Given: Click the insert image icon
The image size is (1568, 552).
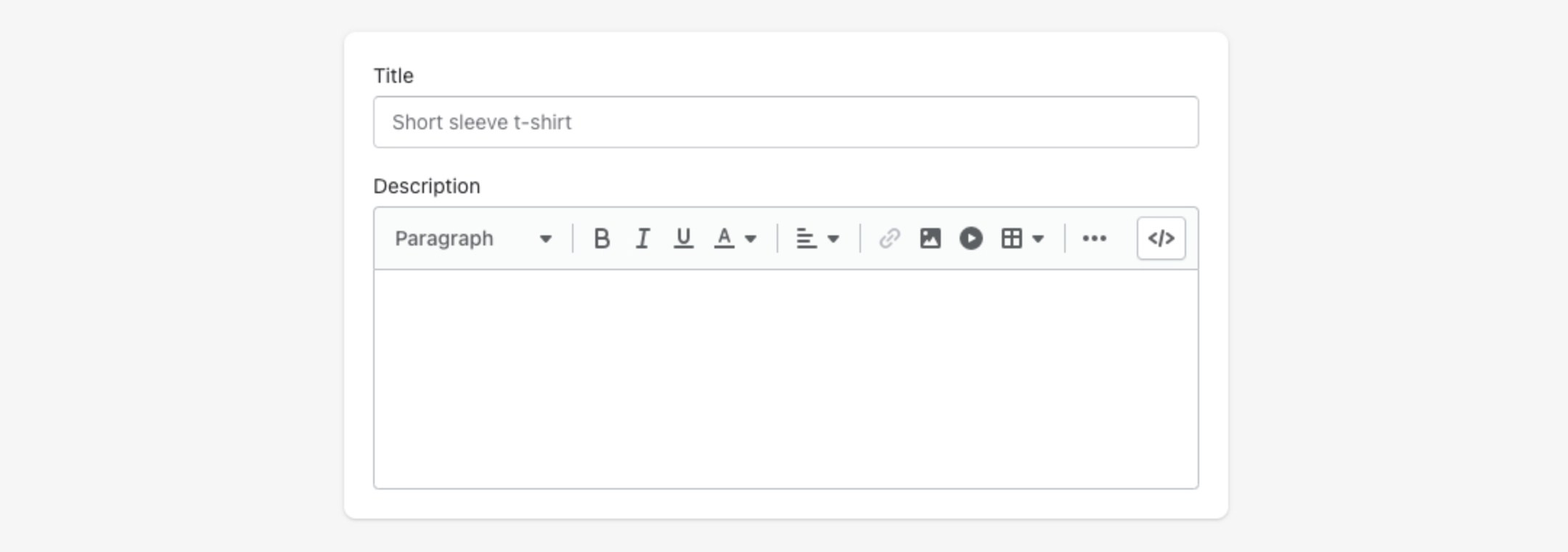Looking at the screenshot, I should pos(930,238).
